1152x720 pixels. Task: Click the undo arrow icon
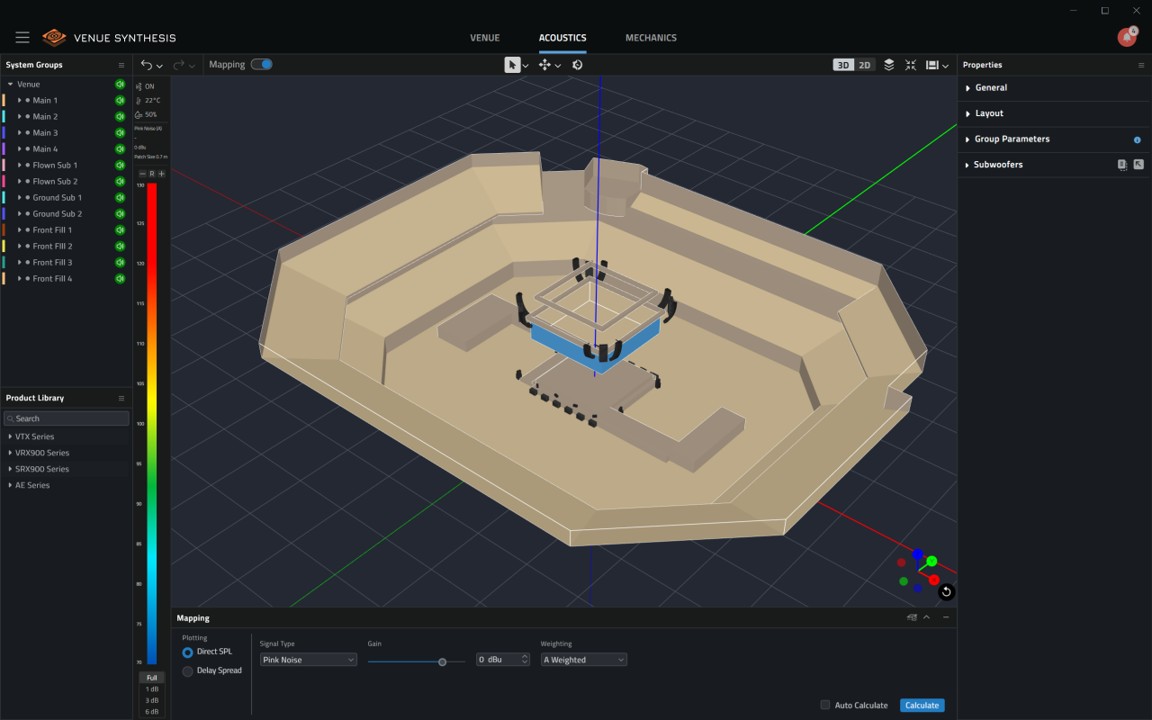click(x=146, y=65)
